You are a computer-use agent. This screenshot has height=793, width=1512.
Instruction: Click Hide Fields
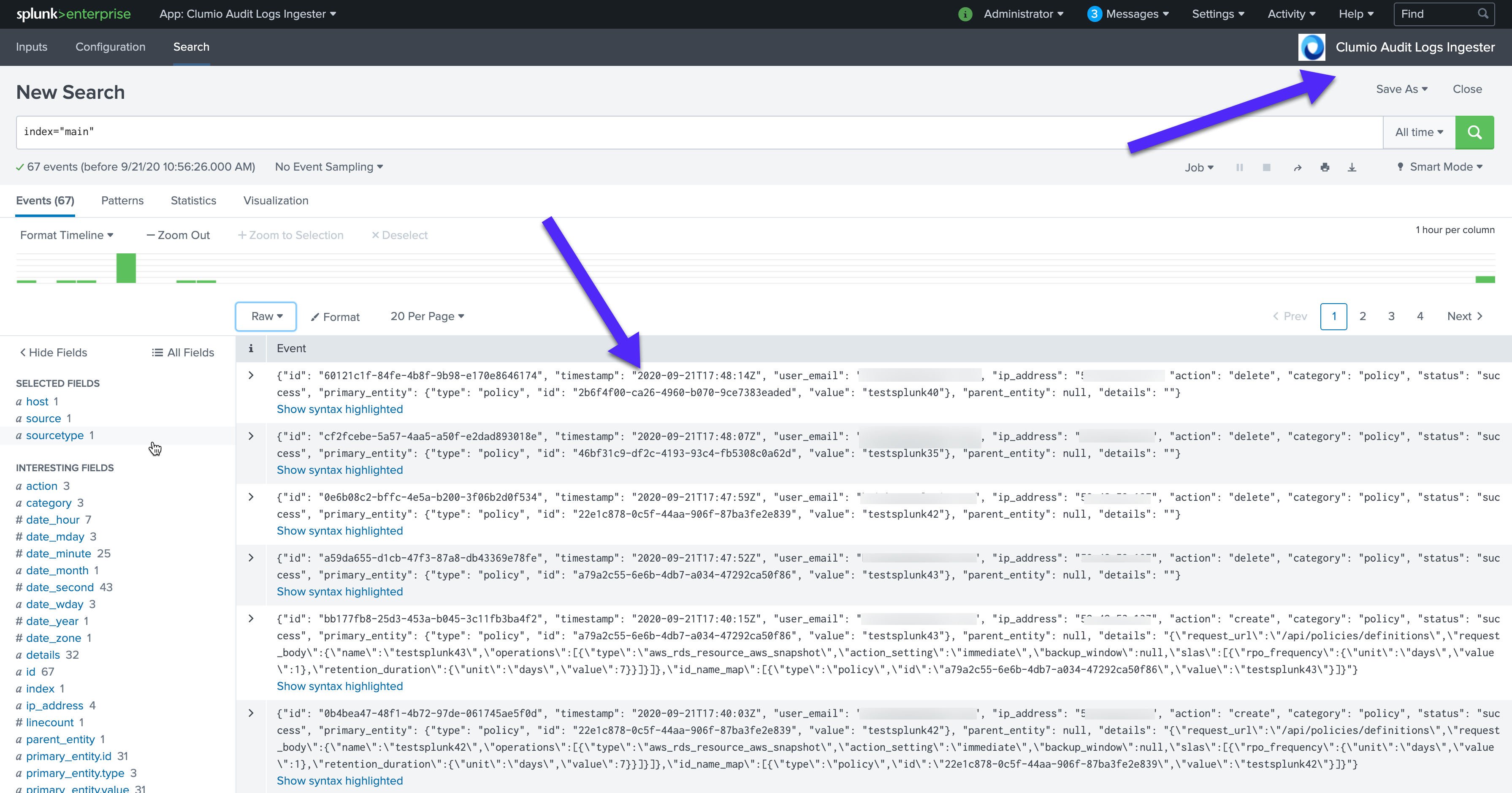click(x=54, y=353)
